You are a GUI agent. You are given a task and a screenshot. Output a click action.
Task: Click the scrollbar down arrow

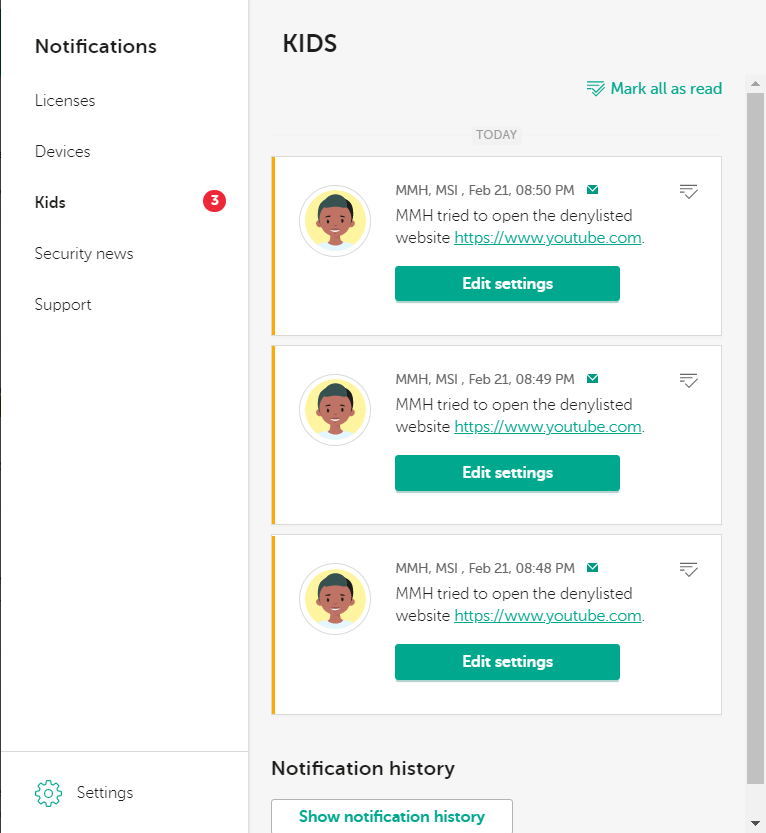[756, 823]
